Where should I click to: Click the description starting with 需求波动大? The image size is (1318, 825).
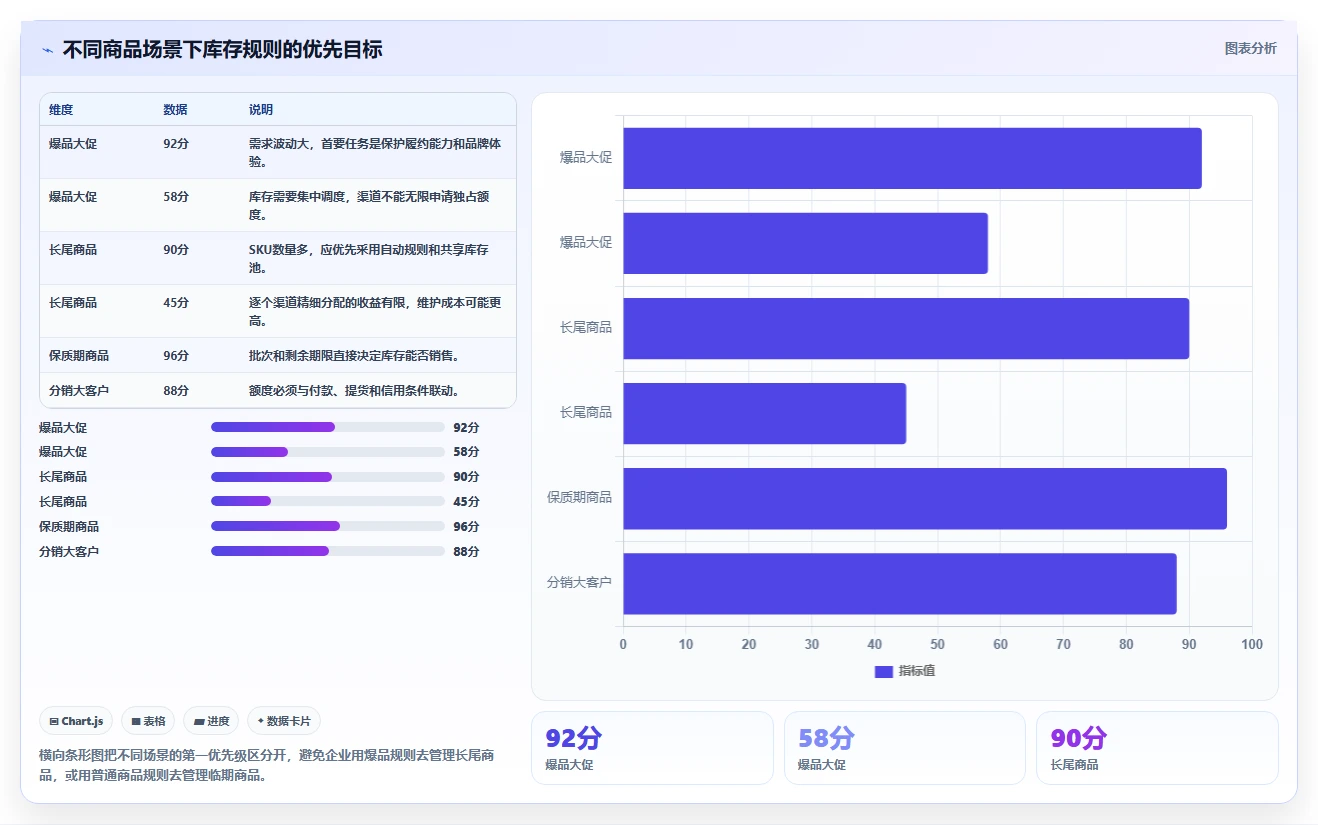click(376, 152)
